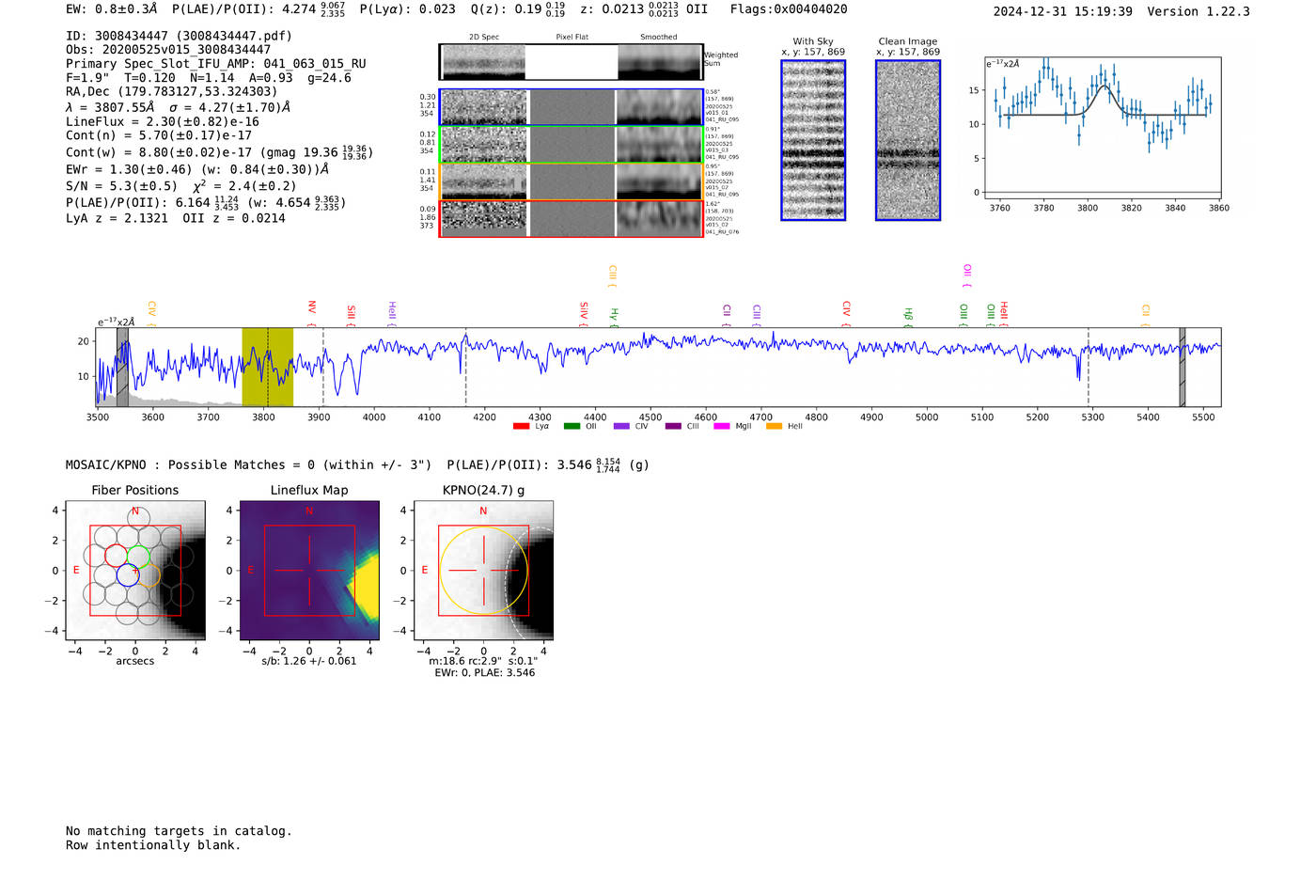Click the With Sky cutout image
Screen dimensions: 1316x896
point(813,140)
